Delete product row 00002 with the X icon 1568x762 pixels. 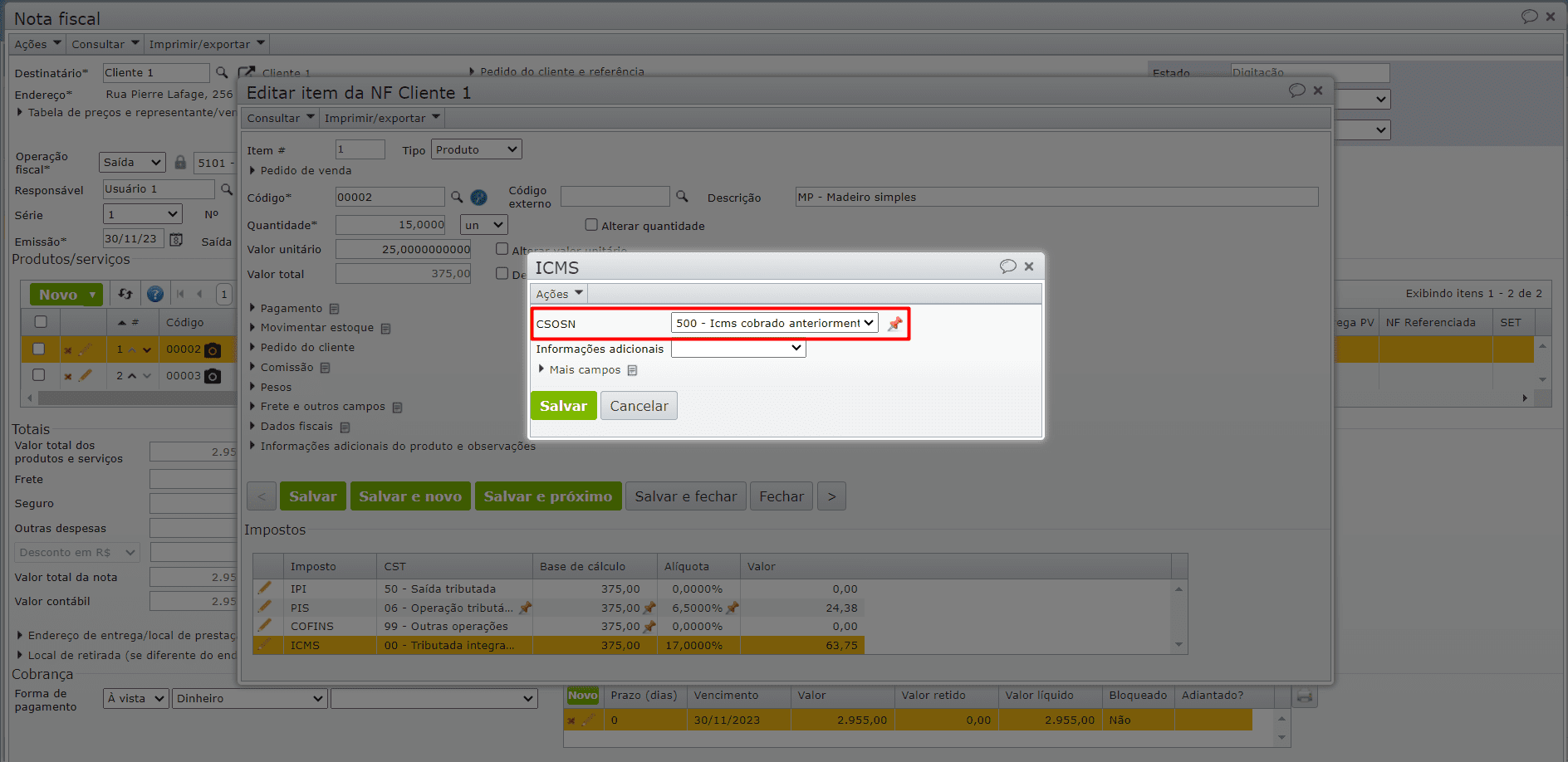[68, 350]
